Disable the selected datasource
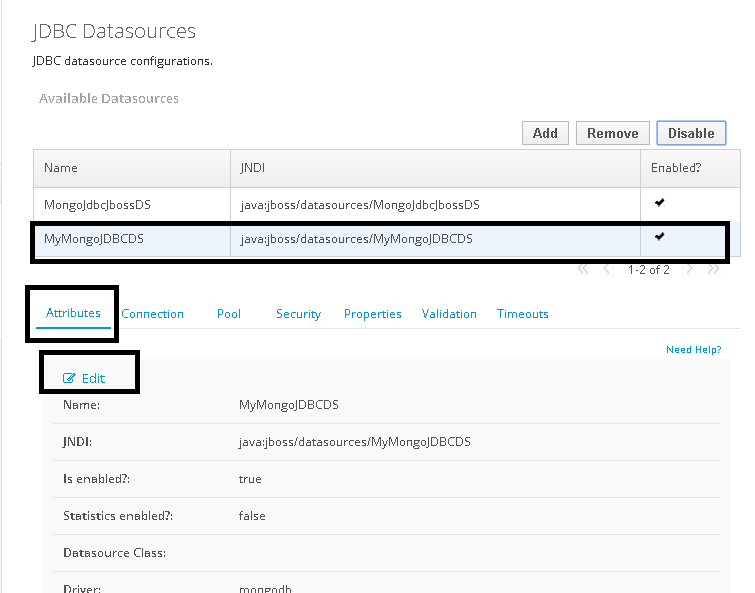This screenshot has height=593, width=755. pos(690,133)
